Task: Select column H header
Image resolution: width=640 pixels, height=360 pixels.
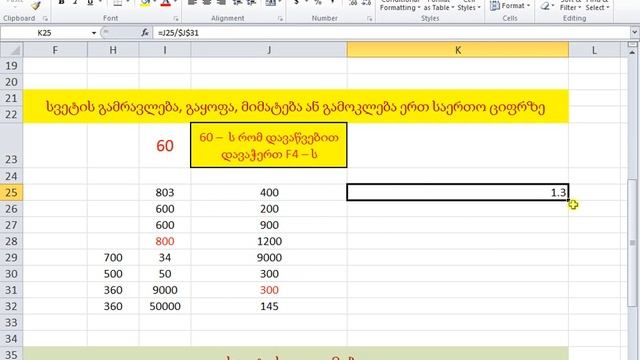Action: coord(113,50)
